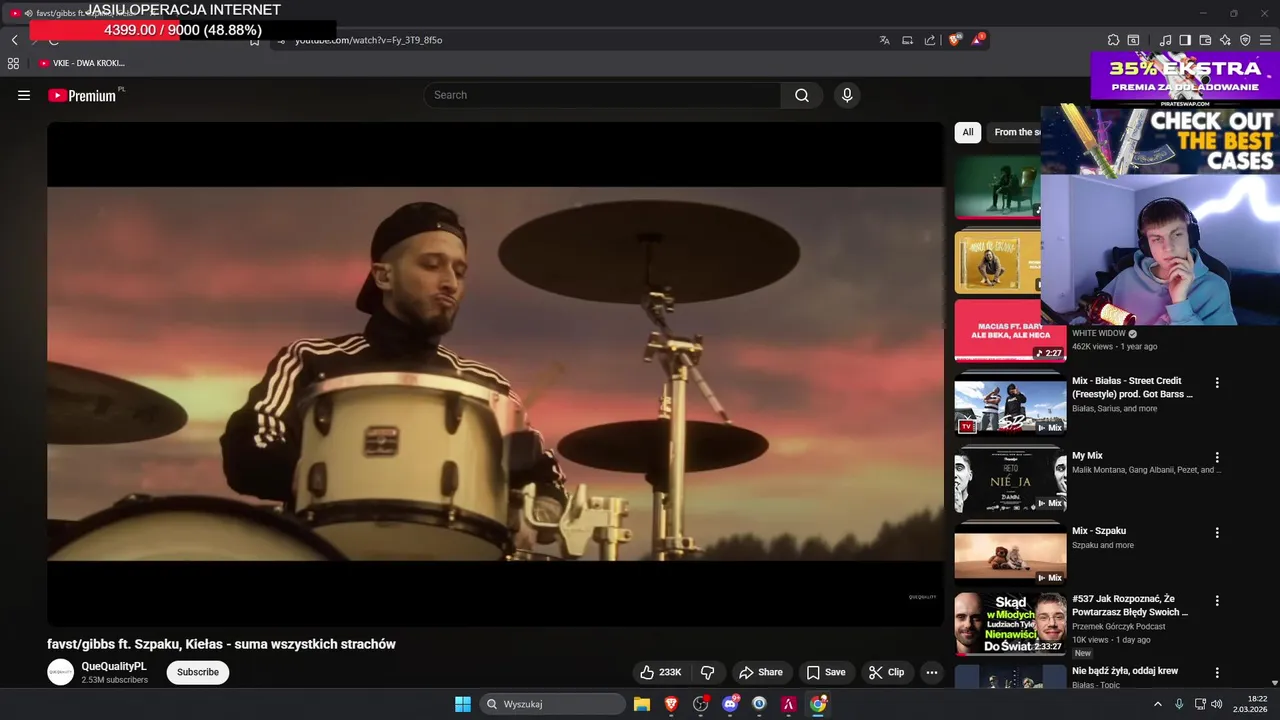The image size is (1280, 720).
Task: Open the Brave browser taskbar icon
Action: 671,704
